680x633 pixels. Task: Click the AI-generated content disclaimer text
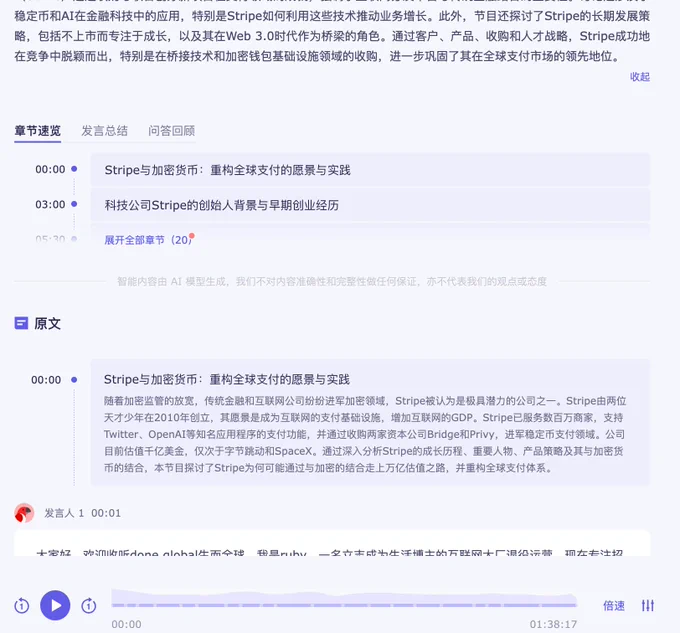332,282
